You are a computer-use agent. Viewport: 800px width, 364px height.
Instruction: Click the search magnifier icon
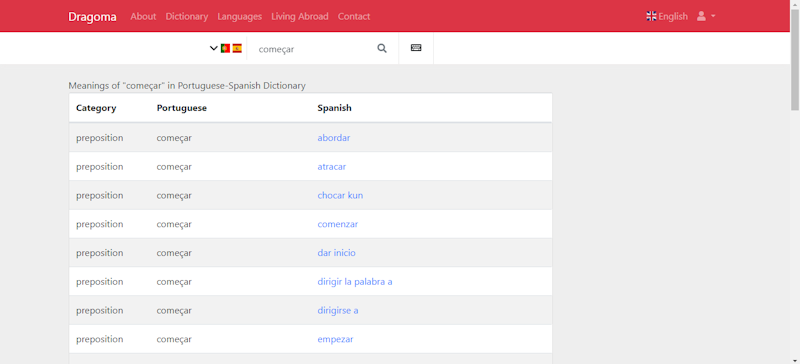(x=382, y=48)
